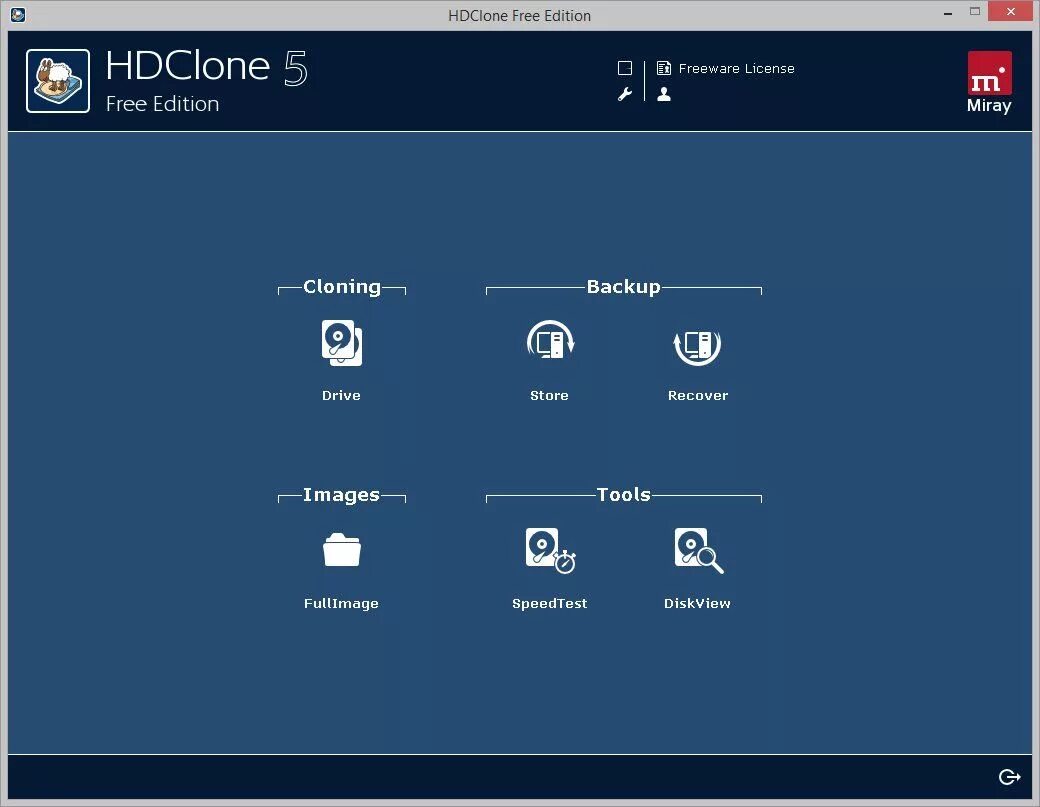Launch the SpeedTest tool icon
This screenshot has height=807, width=1040.
tap(550, 550)
